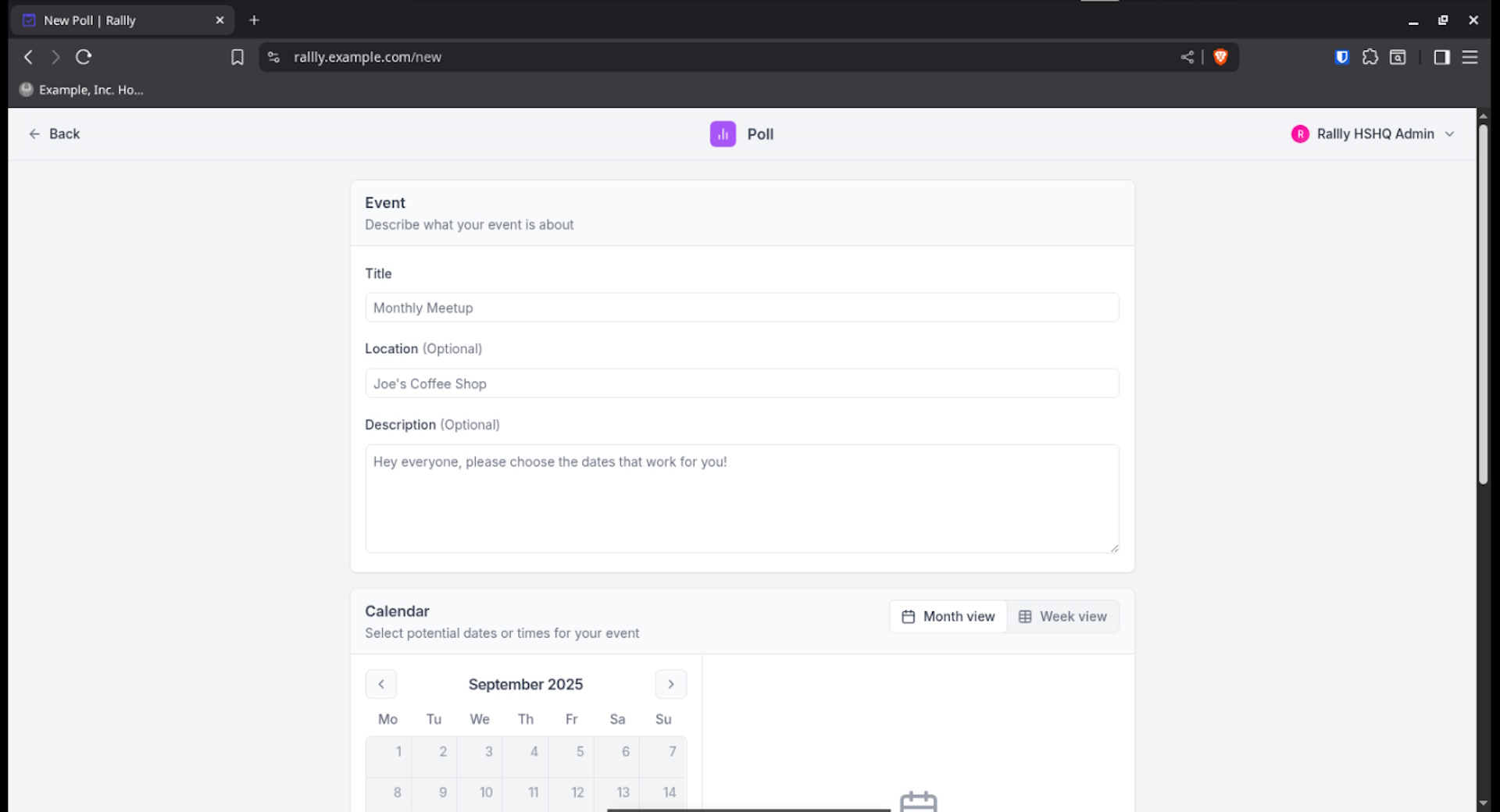Go to next month in calendar
This screenshot has width=1500, height=812.
(x=670, y=685)
